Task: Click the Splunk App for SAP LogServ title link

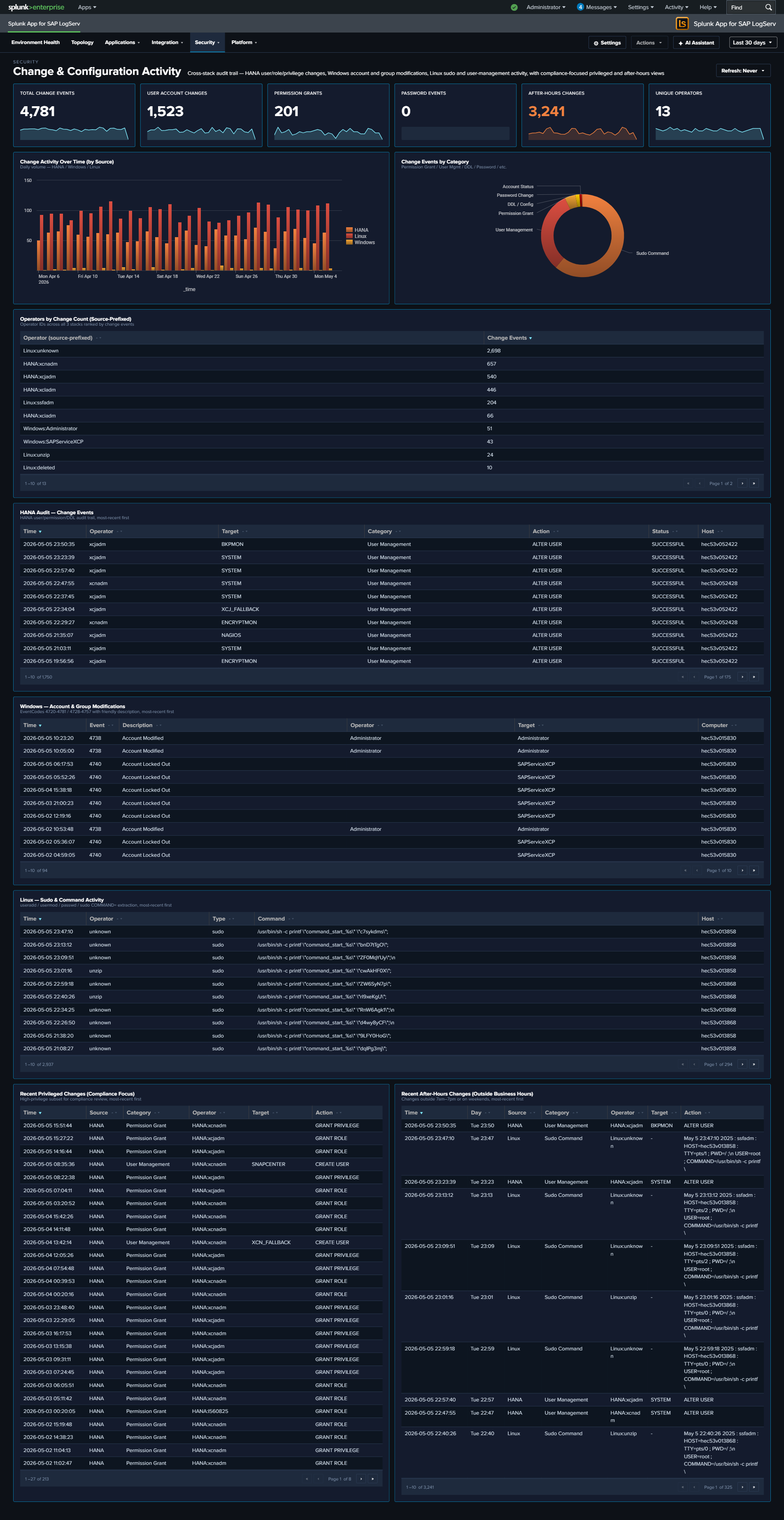Action: click(44, 23)
